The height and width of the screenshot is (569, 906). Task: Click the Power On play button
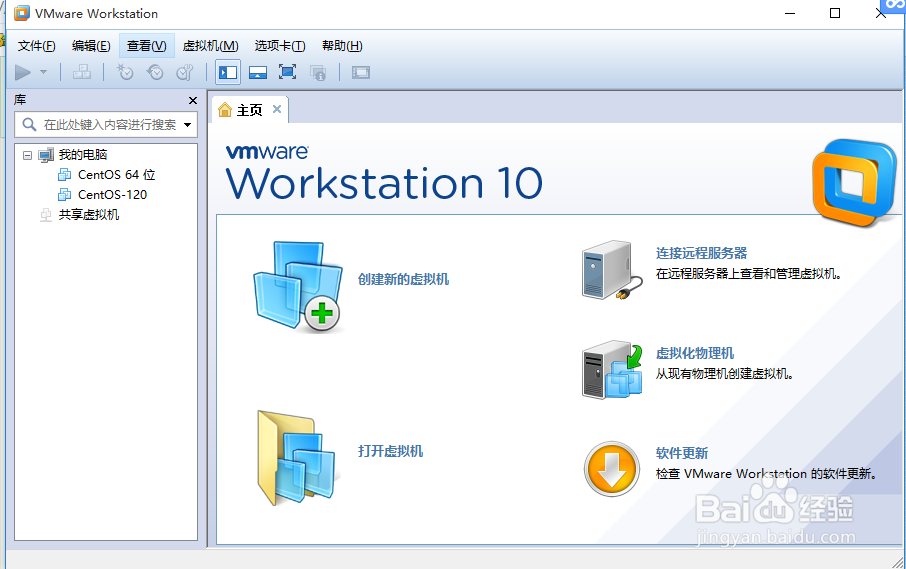(23, 73)
